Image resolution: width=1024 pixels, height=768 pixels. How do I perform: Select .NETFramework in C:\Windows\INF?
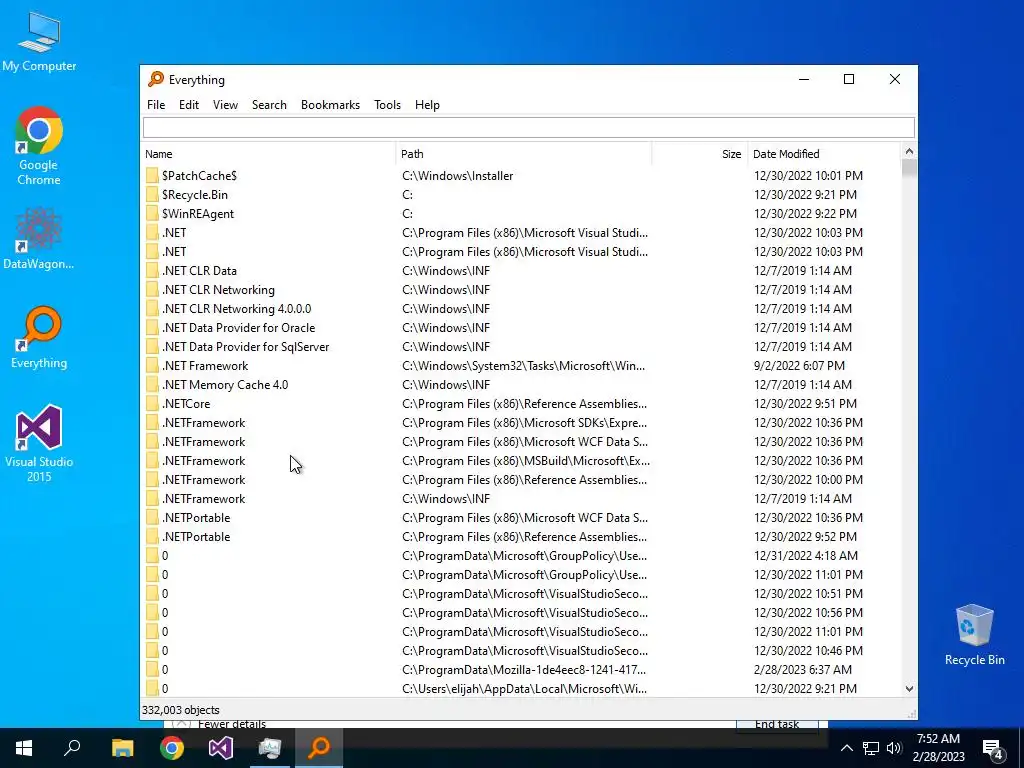203,499
